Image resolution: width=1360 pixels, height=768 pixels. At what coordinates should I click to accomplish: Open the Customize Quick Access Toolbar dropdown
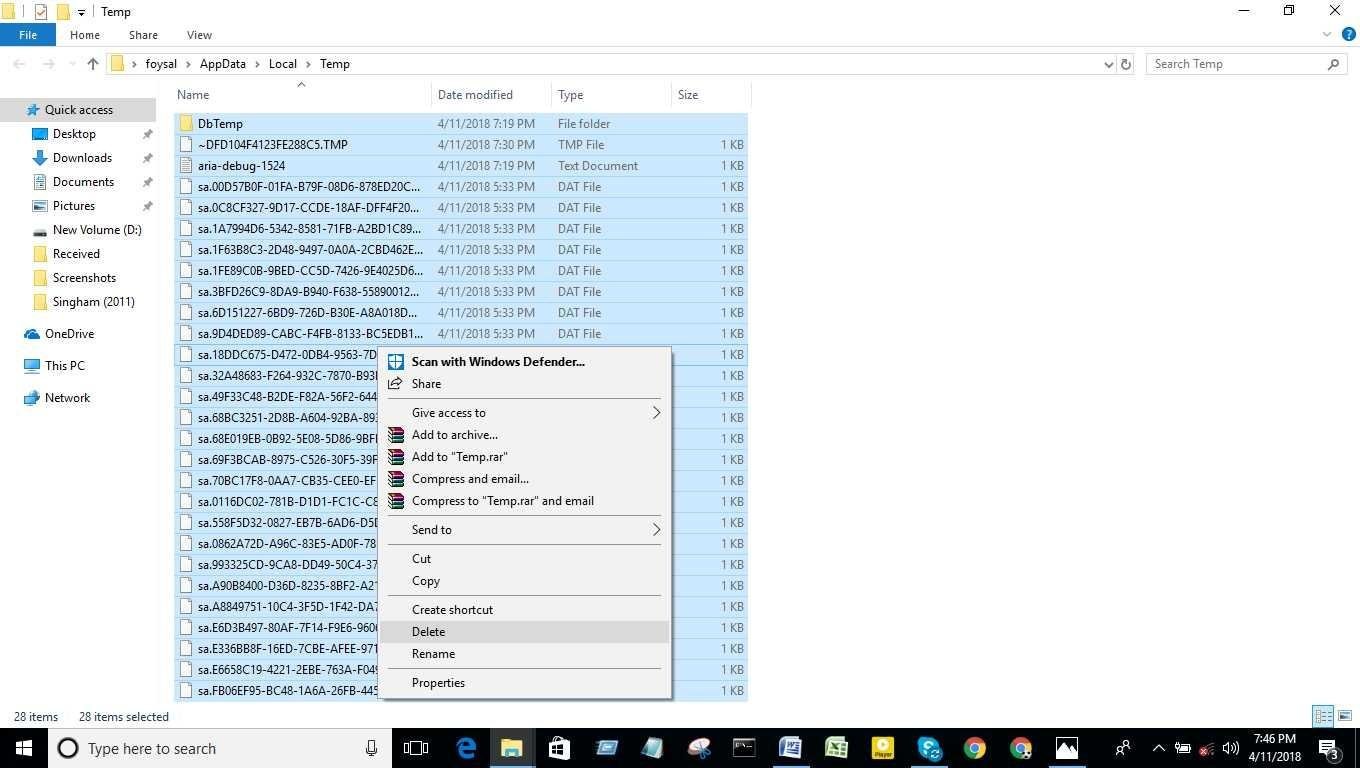pyautogui.click(x=81, y=13)
